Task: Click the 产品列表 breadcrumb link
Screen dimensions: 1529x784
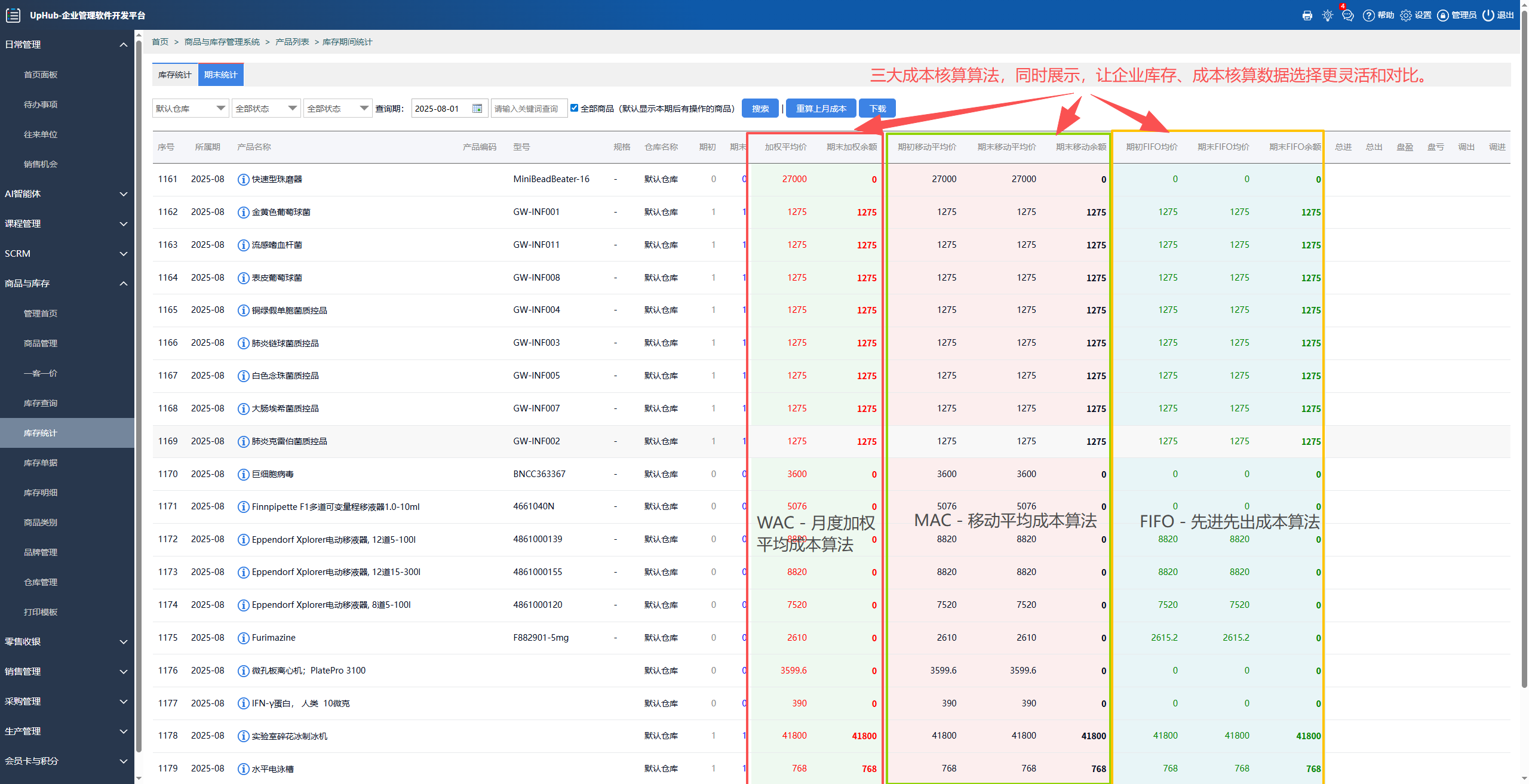Action: (x=292, y=42)
